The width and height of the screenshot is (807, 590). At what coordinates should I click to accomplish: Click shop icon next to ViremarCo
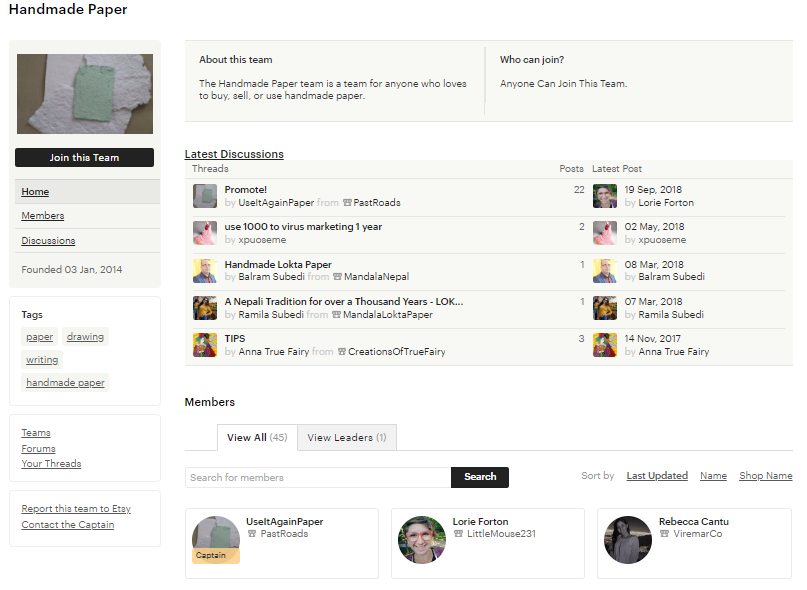[x=664, y=534]
